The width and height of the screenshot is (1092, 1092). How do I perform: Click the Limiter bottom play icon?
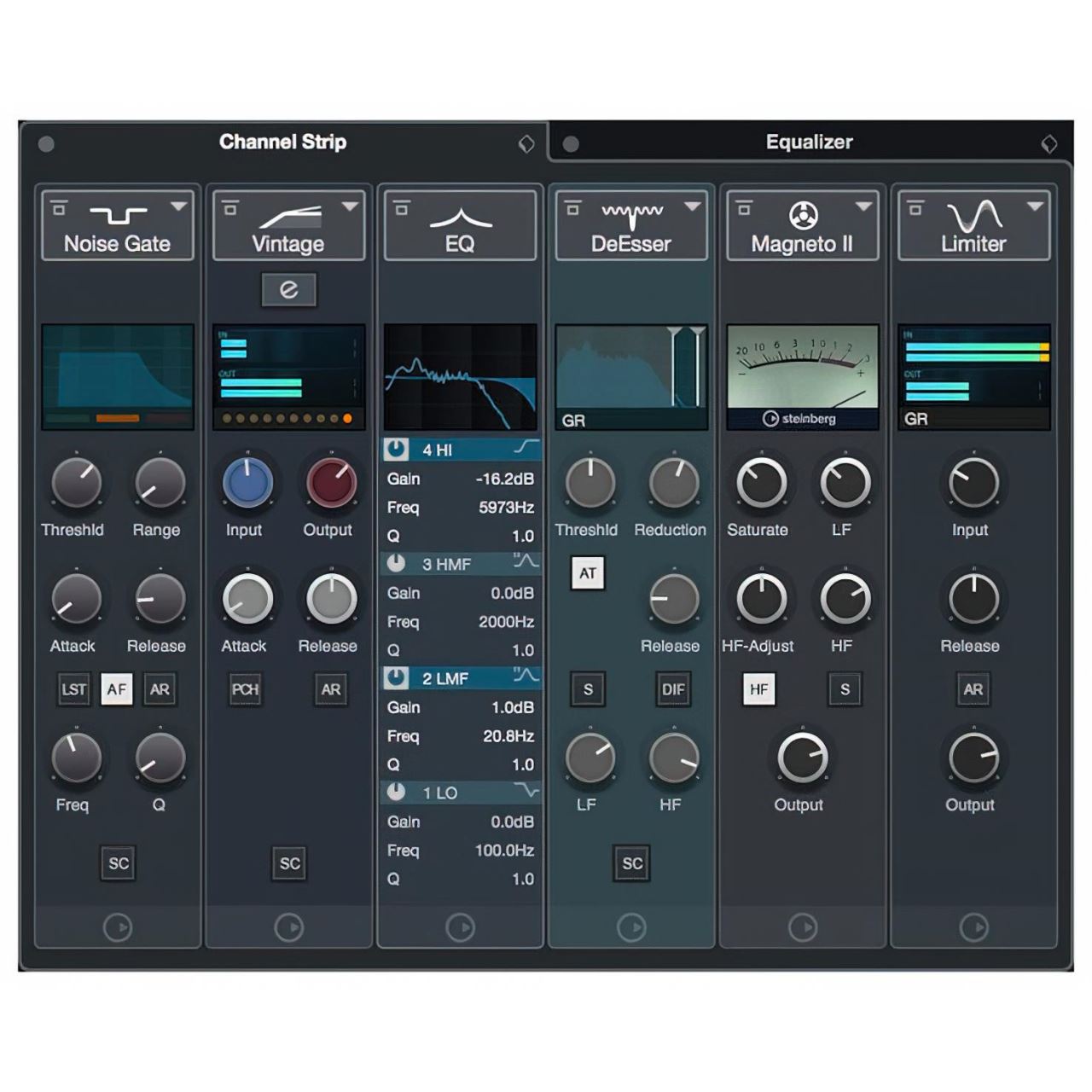point(974,927)
